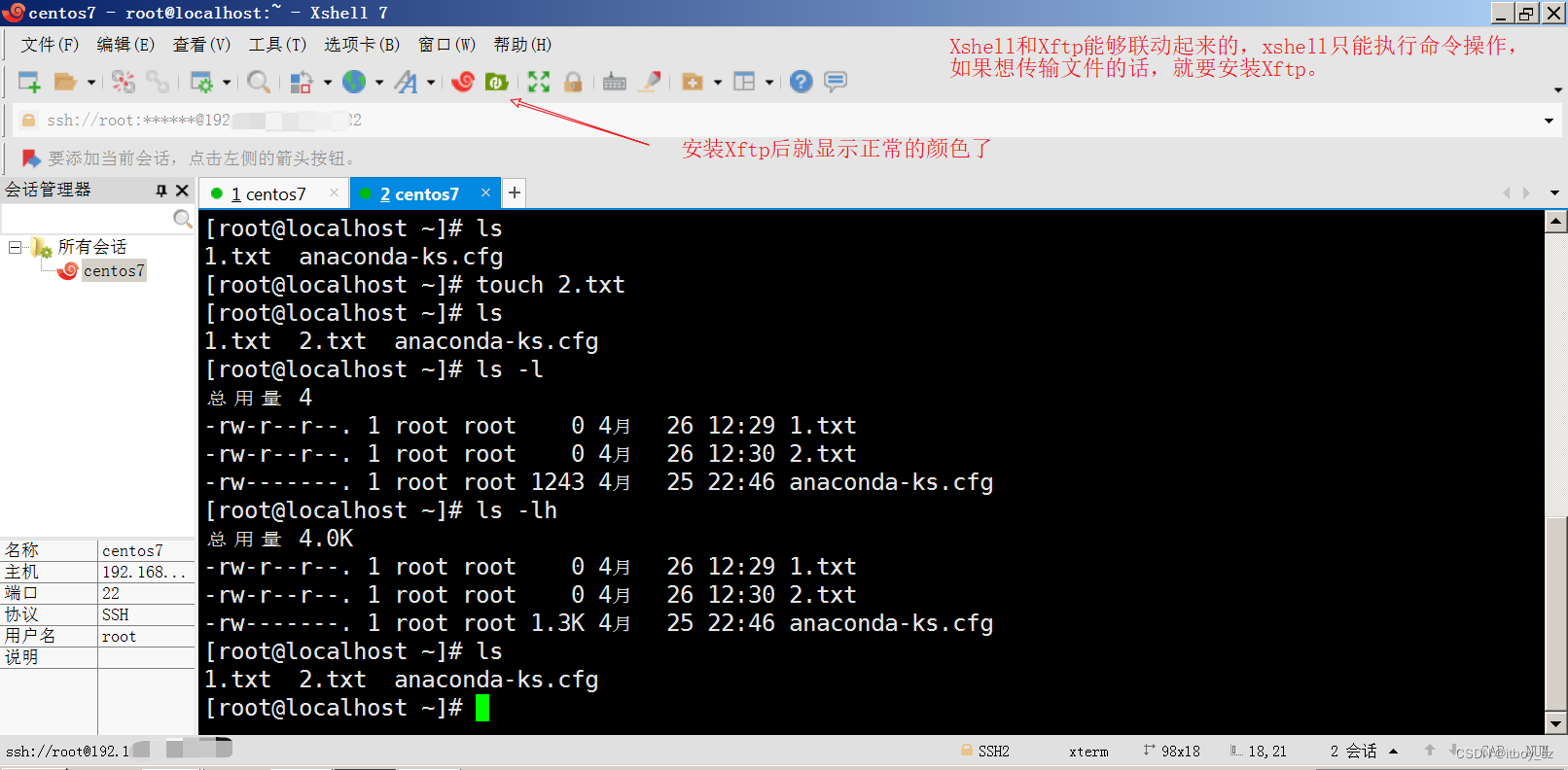Click the session manager search field

coord(88,219)
